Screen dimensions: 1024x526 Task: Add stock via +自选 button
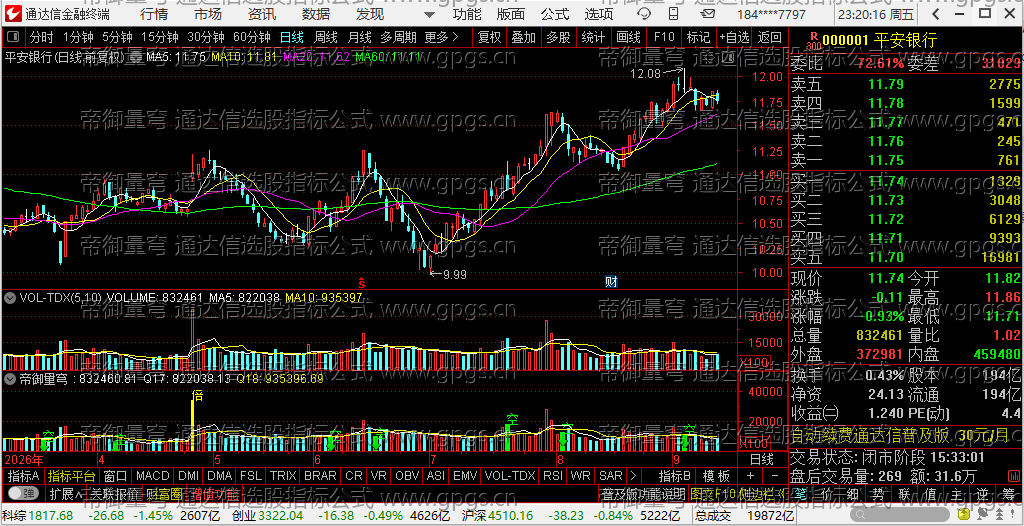click(734, 37)
